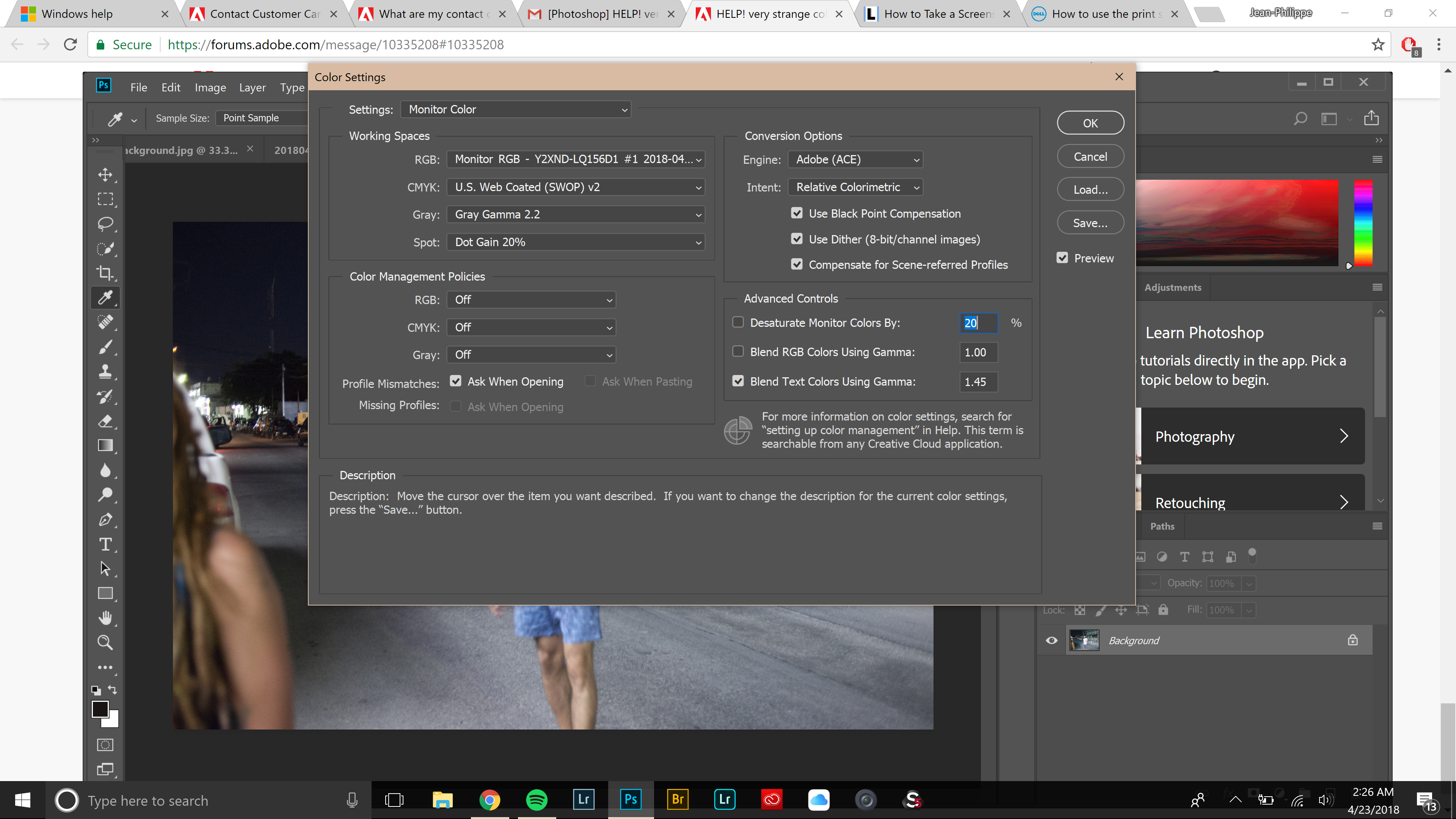
Task: Open the Intent Relative Colorimetric dropdown
Action: click(855, 187)
